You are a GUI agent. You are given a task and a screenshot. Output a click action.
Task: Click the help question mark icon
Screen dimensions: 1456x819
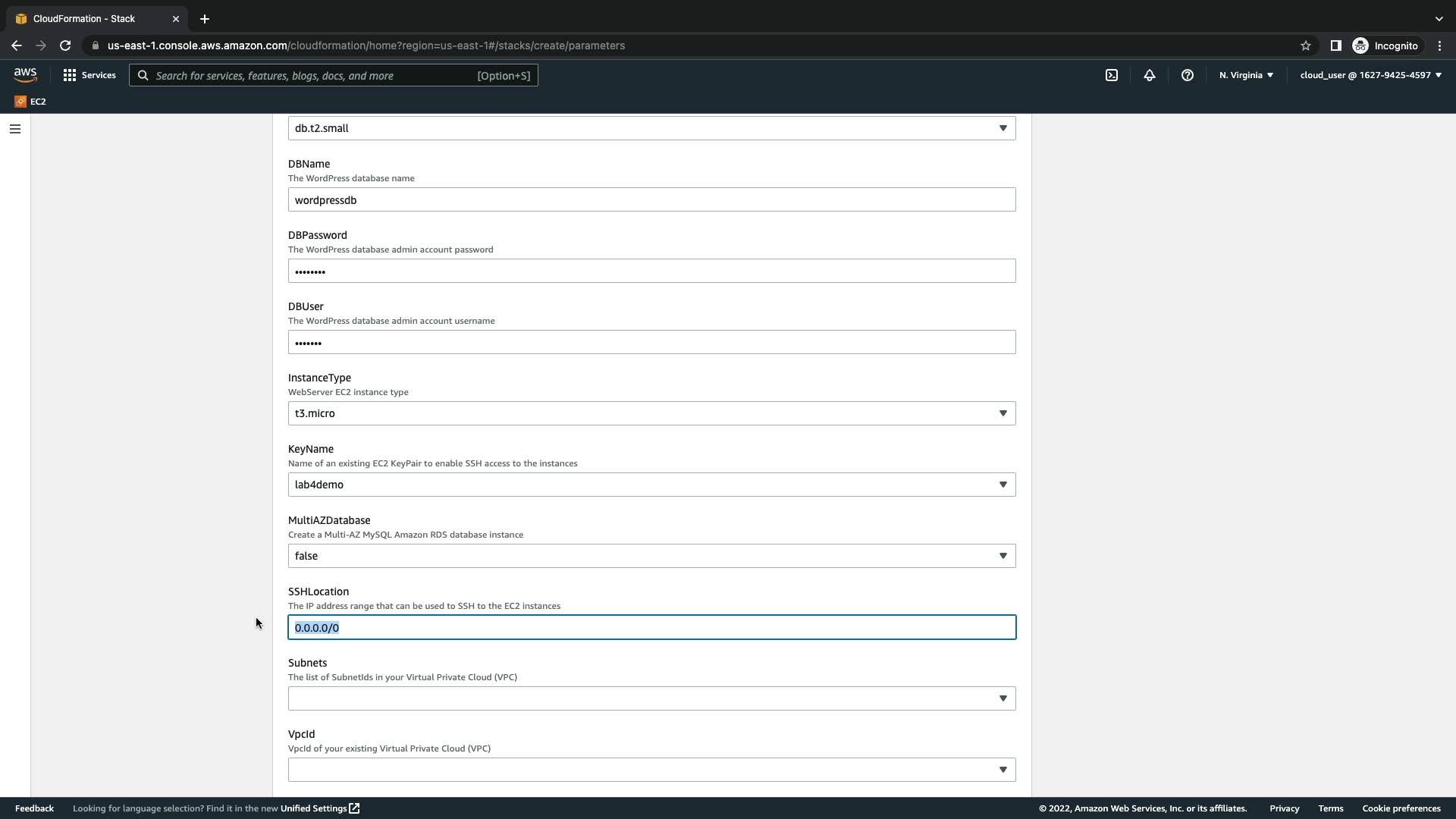1188,75
